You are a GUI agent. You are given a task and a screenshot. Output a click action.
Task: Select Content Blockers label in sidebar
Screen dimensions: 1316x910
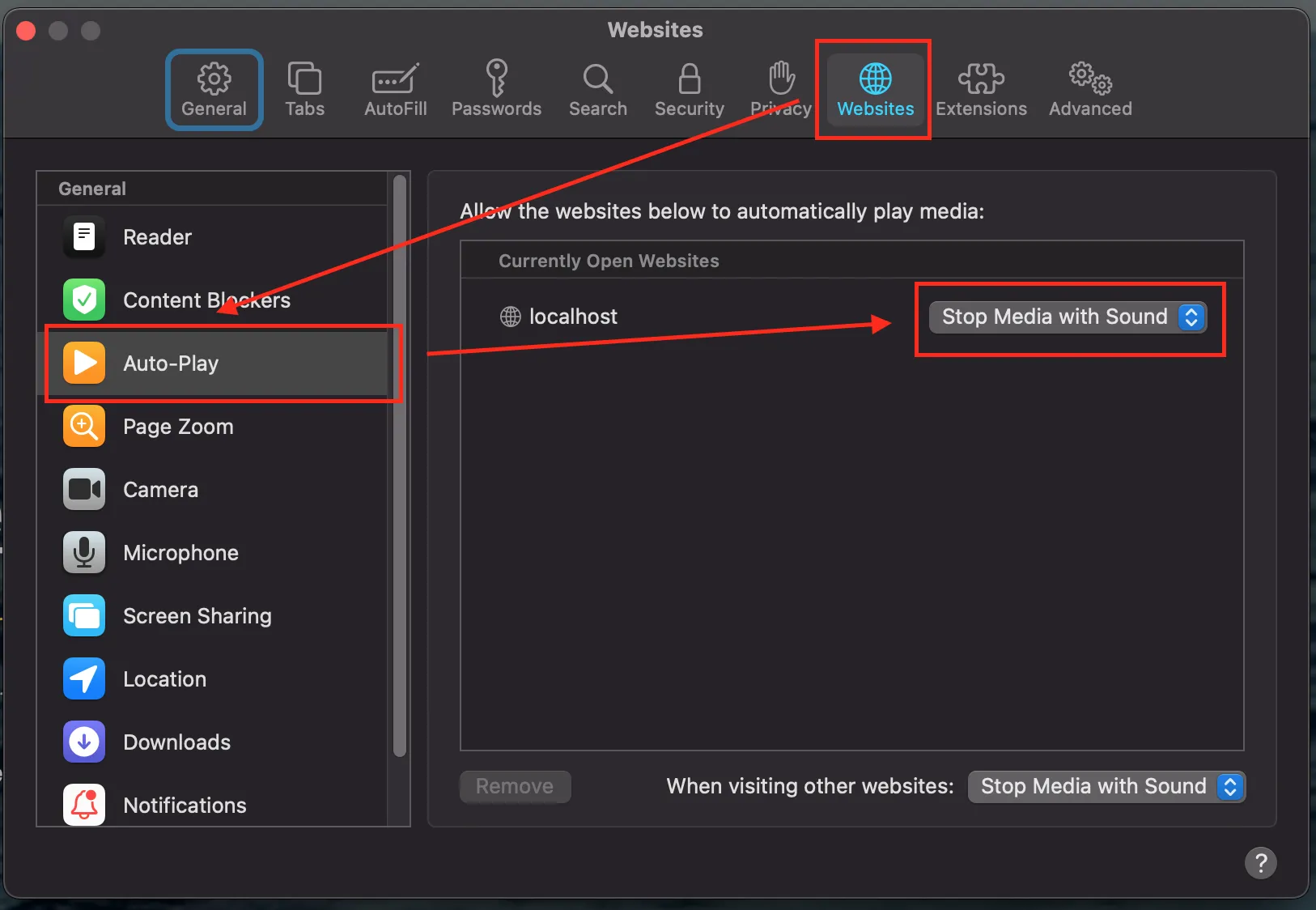(x=206, y=300)
